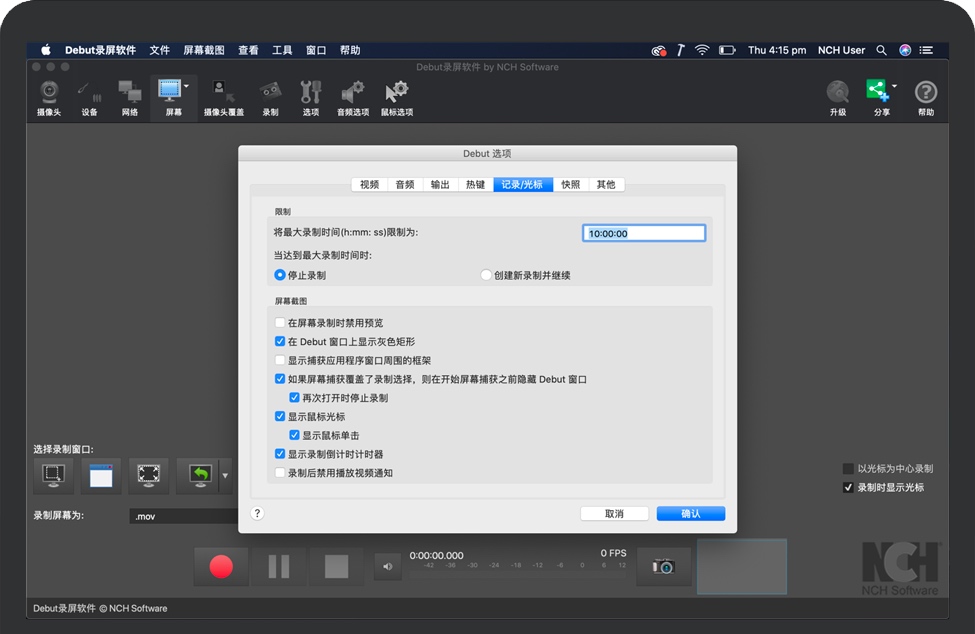Screen dimensions: 975x634
Task: Switch to the 热键 tab
Action: 475,184
